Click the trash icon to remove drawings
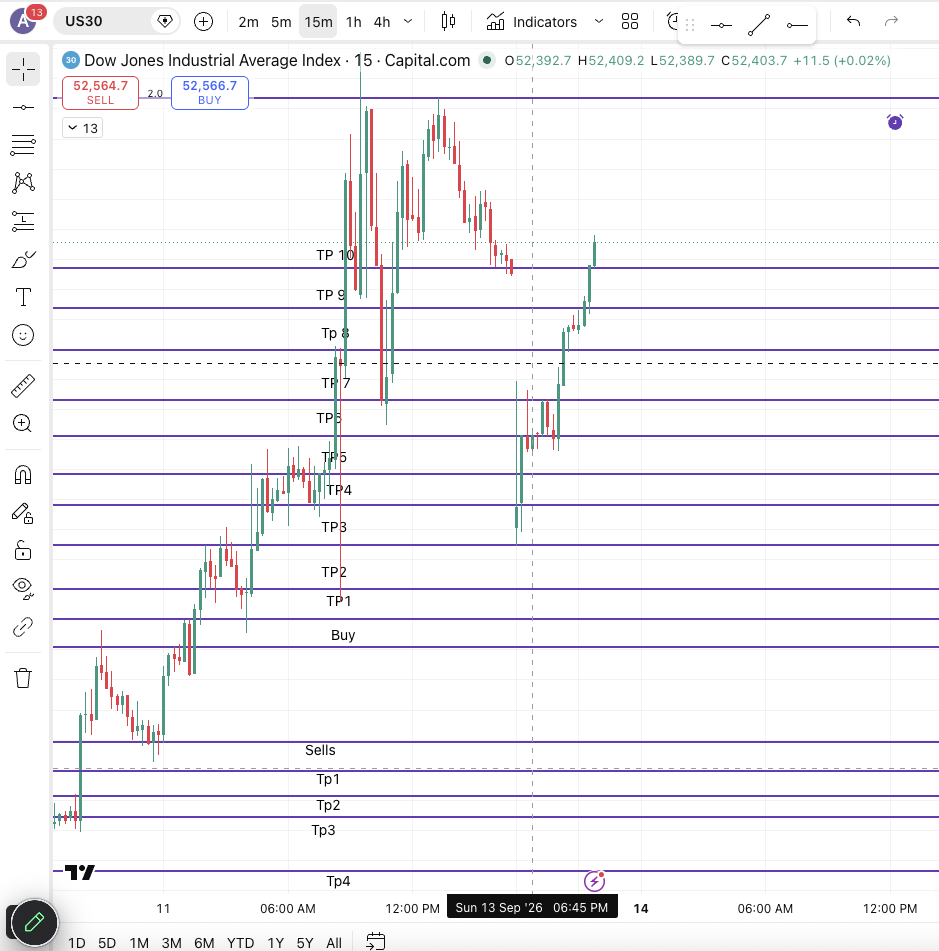This screenshot has height=951, width=939. tap(23, 677)
